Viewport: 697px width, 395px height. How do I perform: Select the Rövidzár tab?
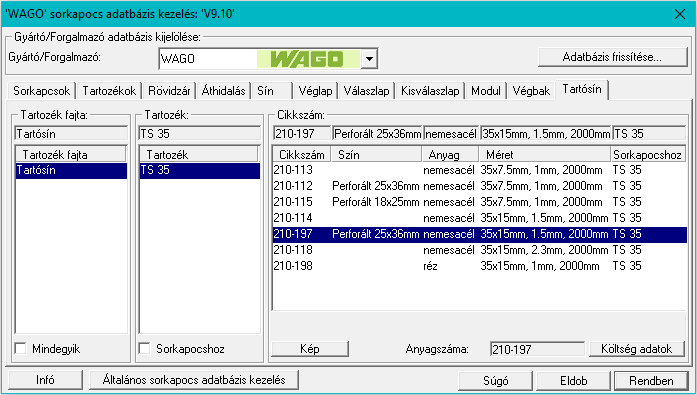point(169,91)
